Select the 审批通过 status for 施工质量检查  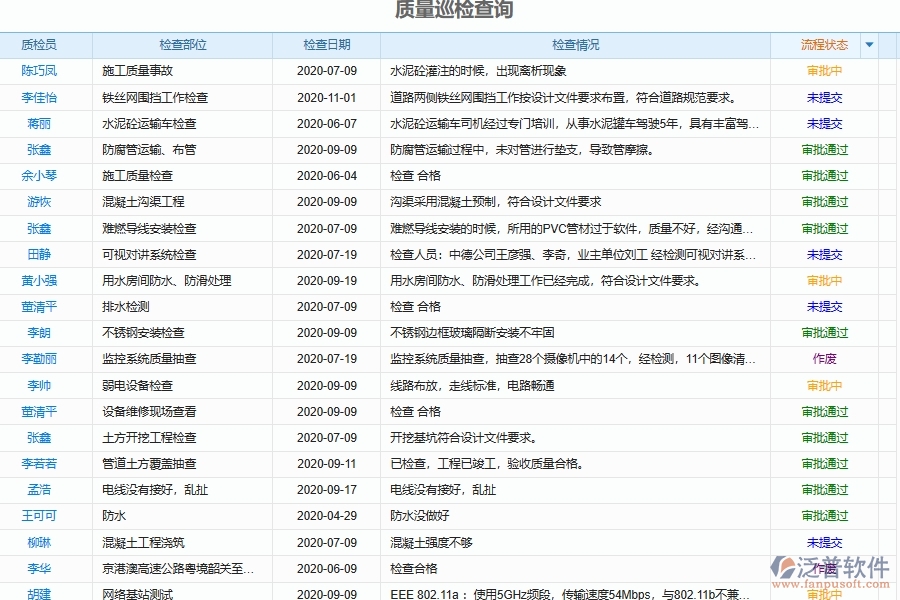click(823, 175)
